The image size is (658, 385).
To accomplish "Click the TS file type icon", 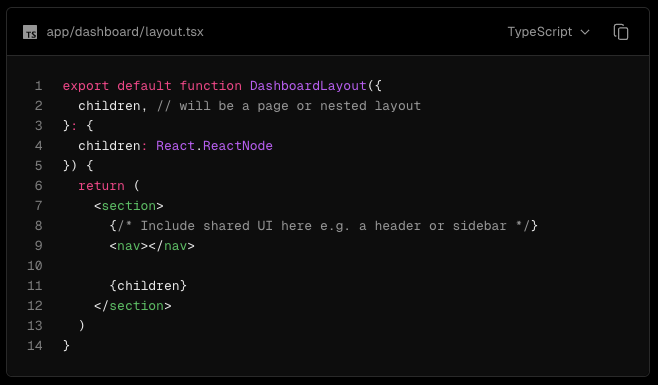I will click(30, 32).
